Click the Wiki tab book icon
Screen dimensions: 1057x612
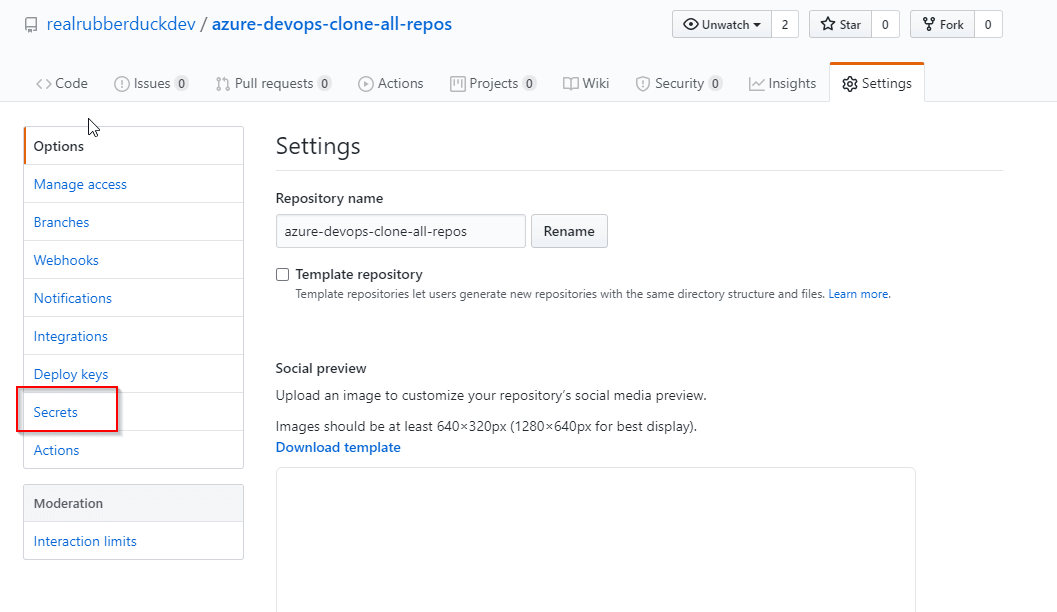pos(571,84)
